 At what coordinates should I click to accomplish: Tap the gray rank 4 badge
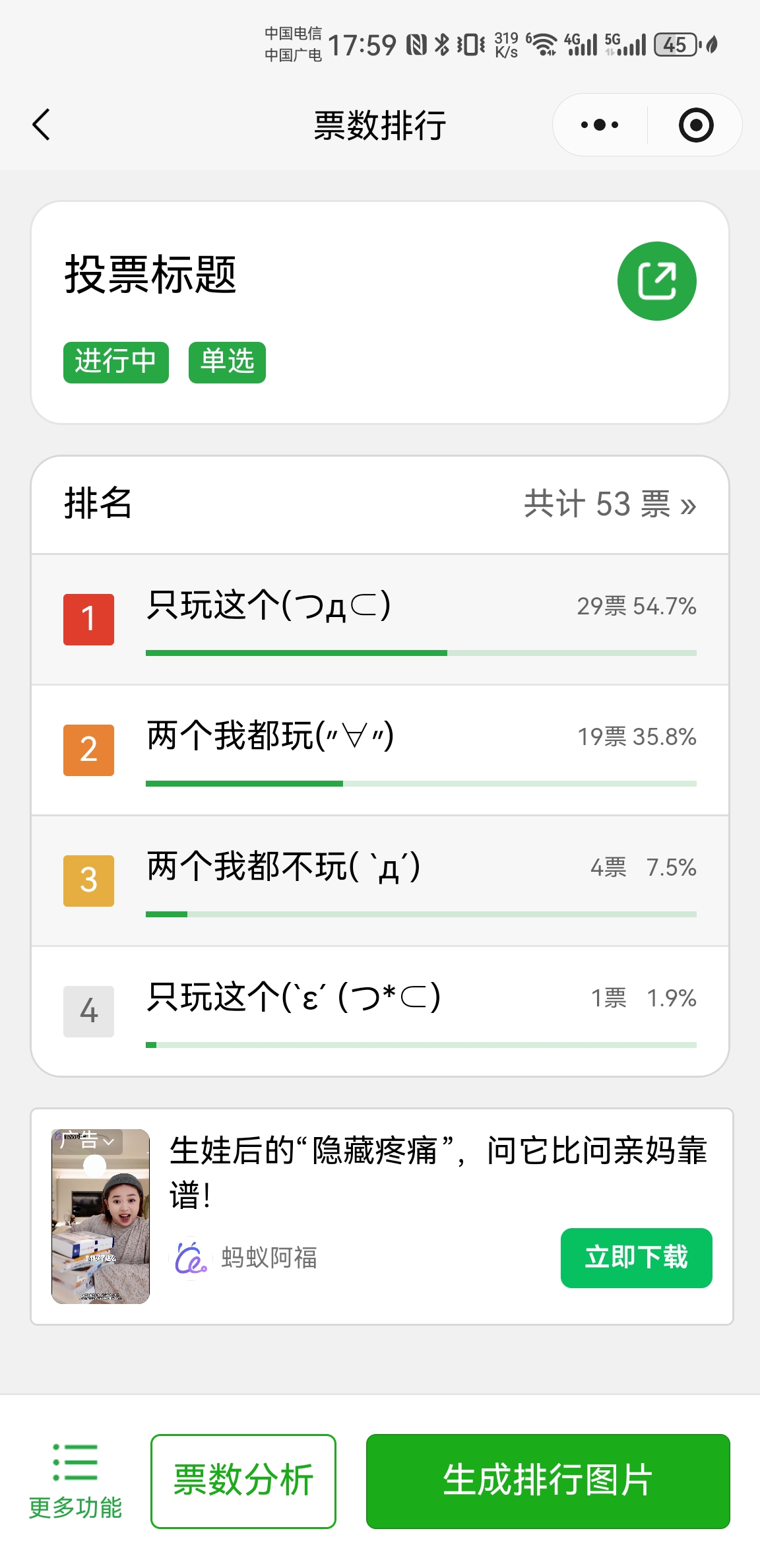coord(88,1011)
